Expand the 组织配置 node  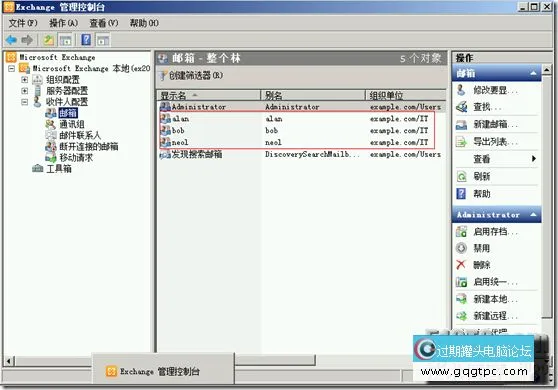[25, 79]
